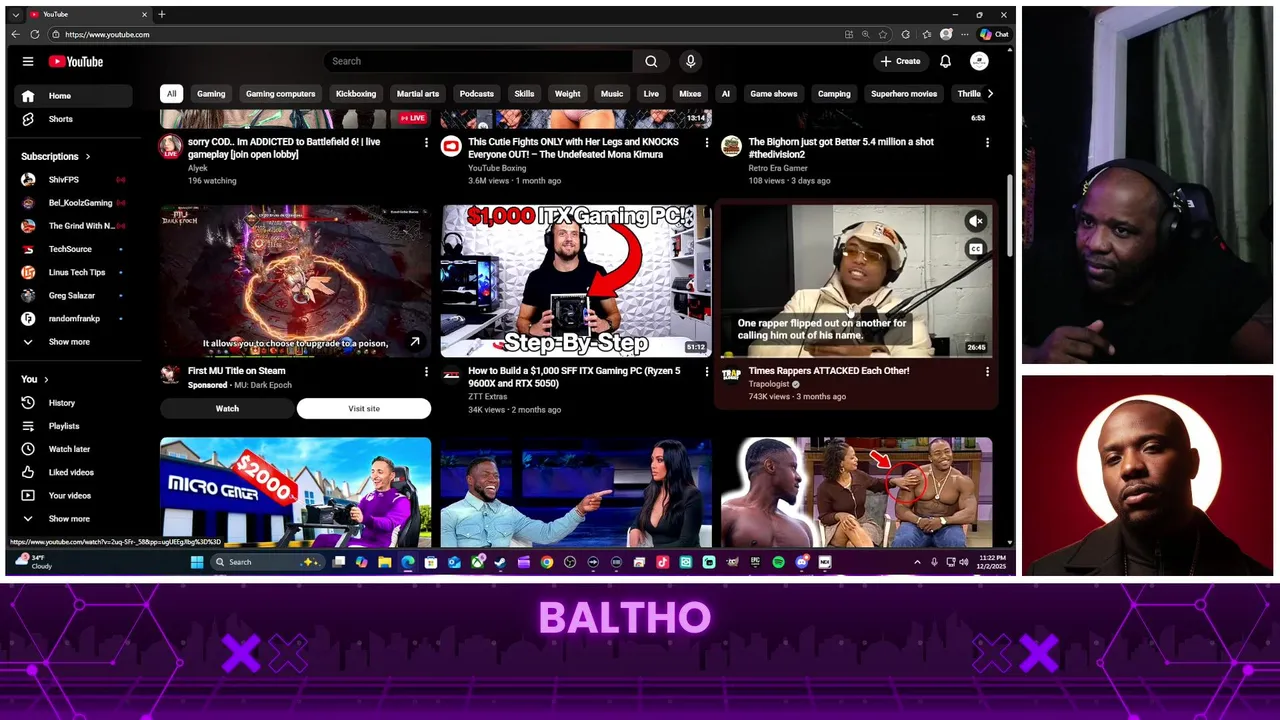Viewport: 1280px width, 720px height.
Task: Expand the You section arrow
Action: click(46, 380)
